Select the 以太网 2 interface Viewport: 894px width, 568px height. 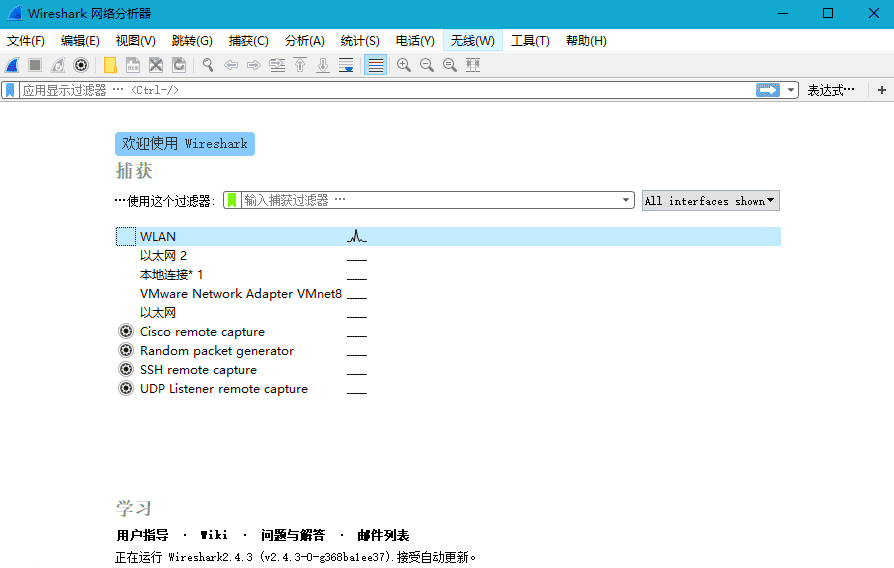click(x=164, y=255)
